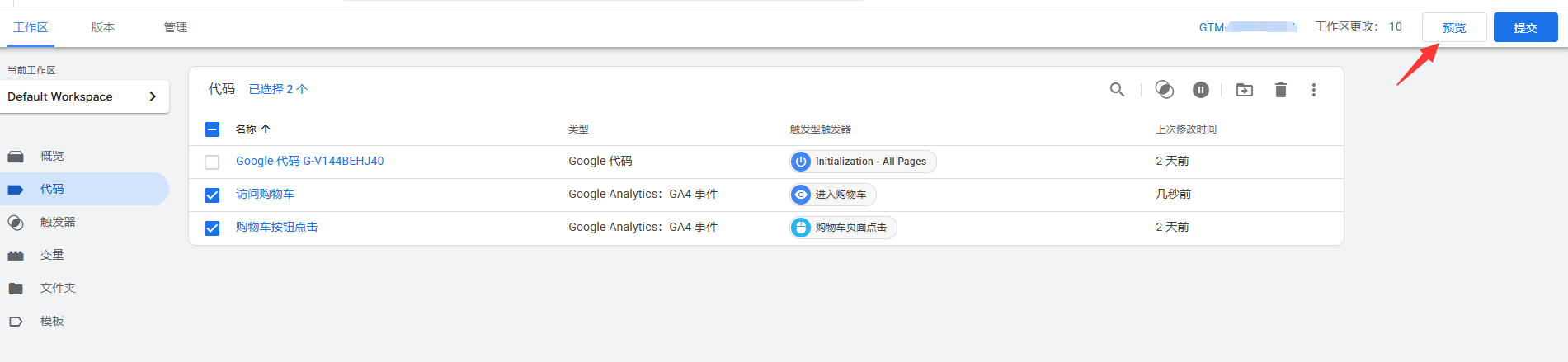Open the 购物车按钮点击 tag link
The width and height of the screenshot is (1568, 362).
pos(276,227)
